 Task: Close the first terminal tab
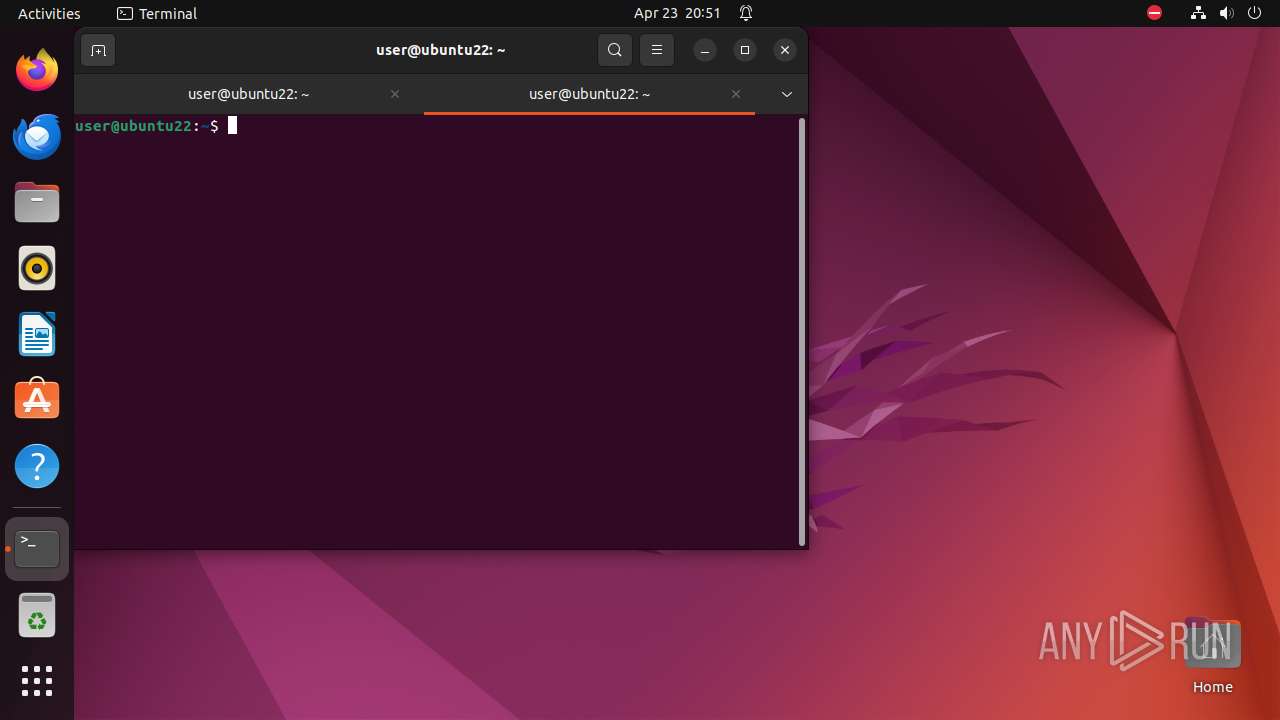[395, 94]
